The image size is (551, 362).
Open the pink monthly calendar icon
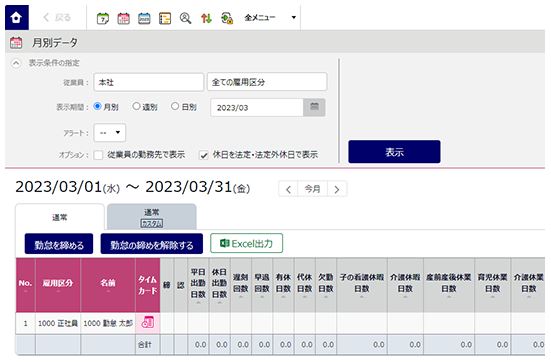coord(123,18)
